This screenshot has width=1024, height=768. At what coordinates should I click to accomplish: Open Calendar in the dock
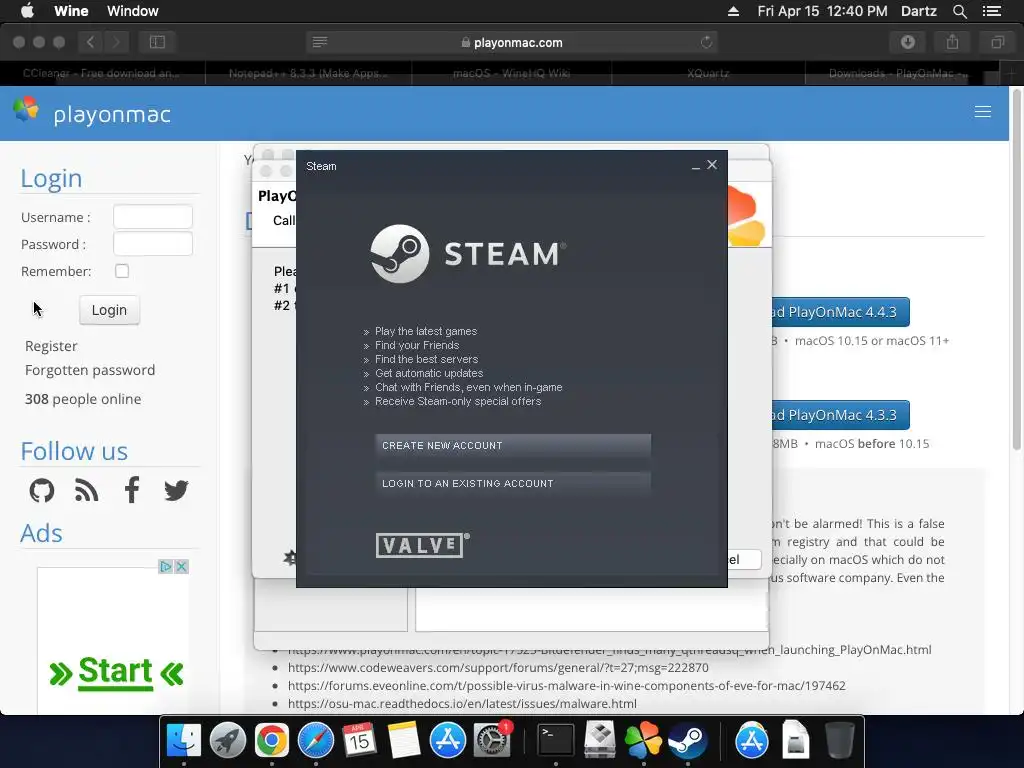(359, 741)
